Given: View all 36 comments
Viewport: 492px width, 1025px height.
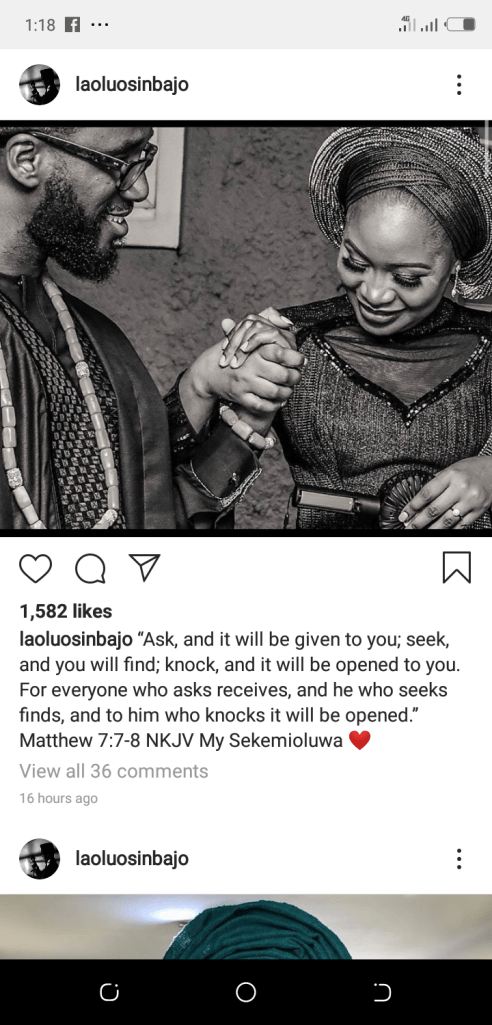Looking at the screenshot, I should [114, 771].
